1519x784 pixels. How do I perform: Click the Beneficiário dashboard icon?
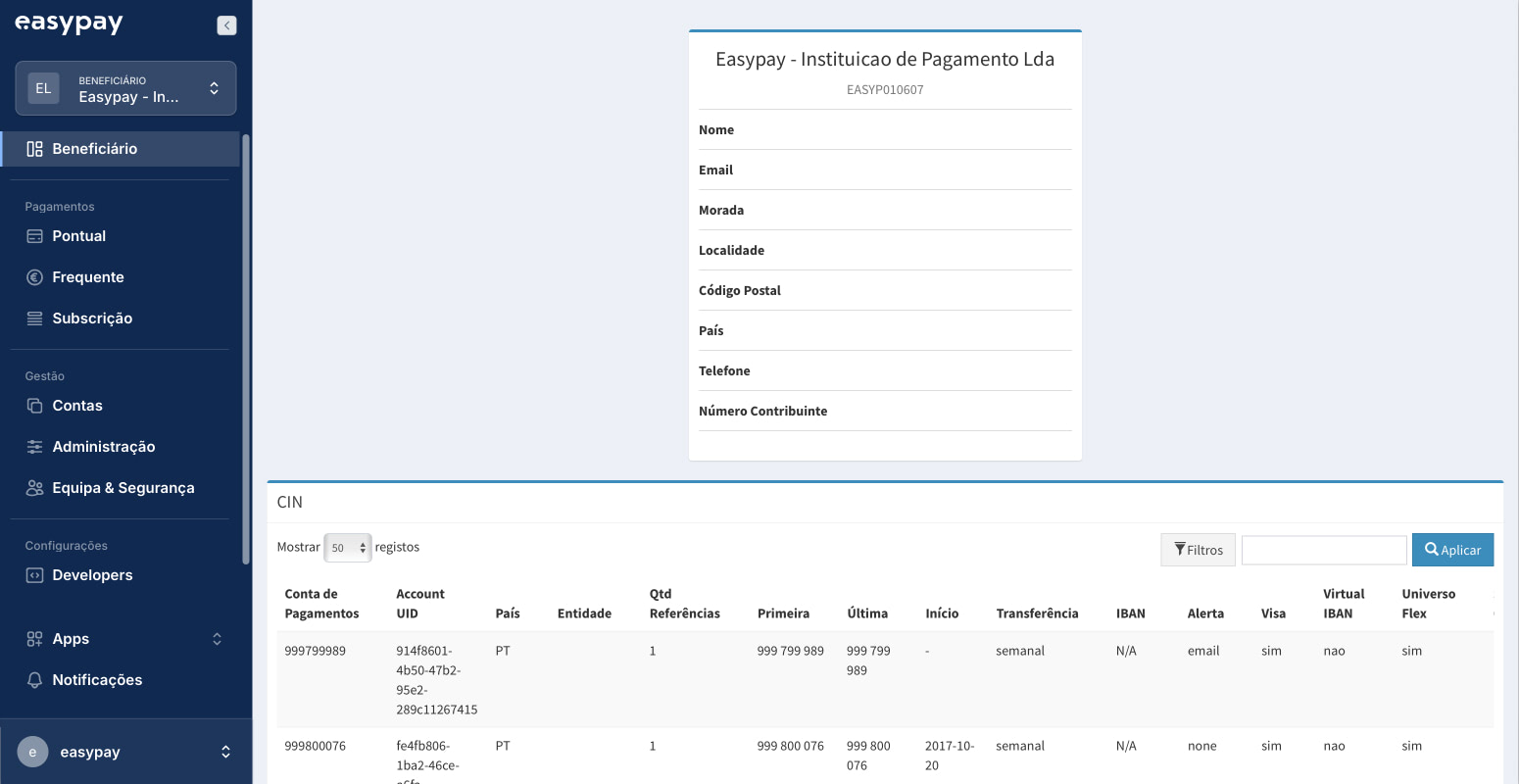[34, 149]
